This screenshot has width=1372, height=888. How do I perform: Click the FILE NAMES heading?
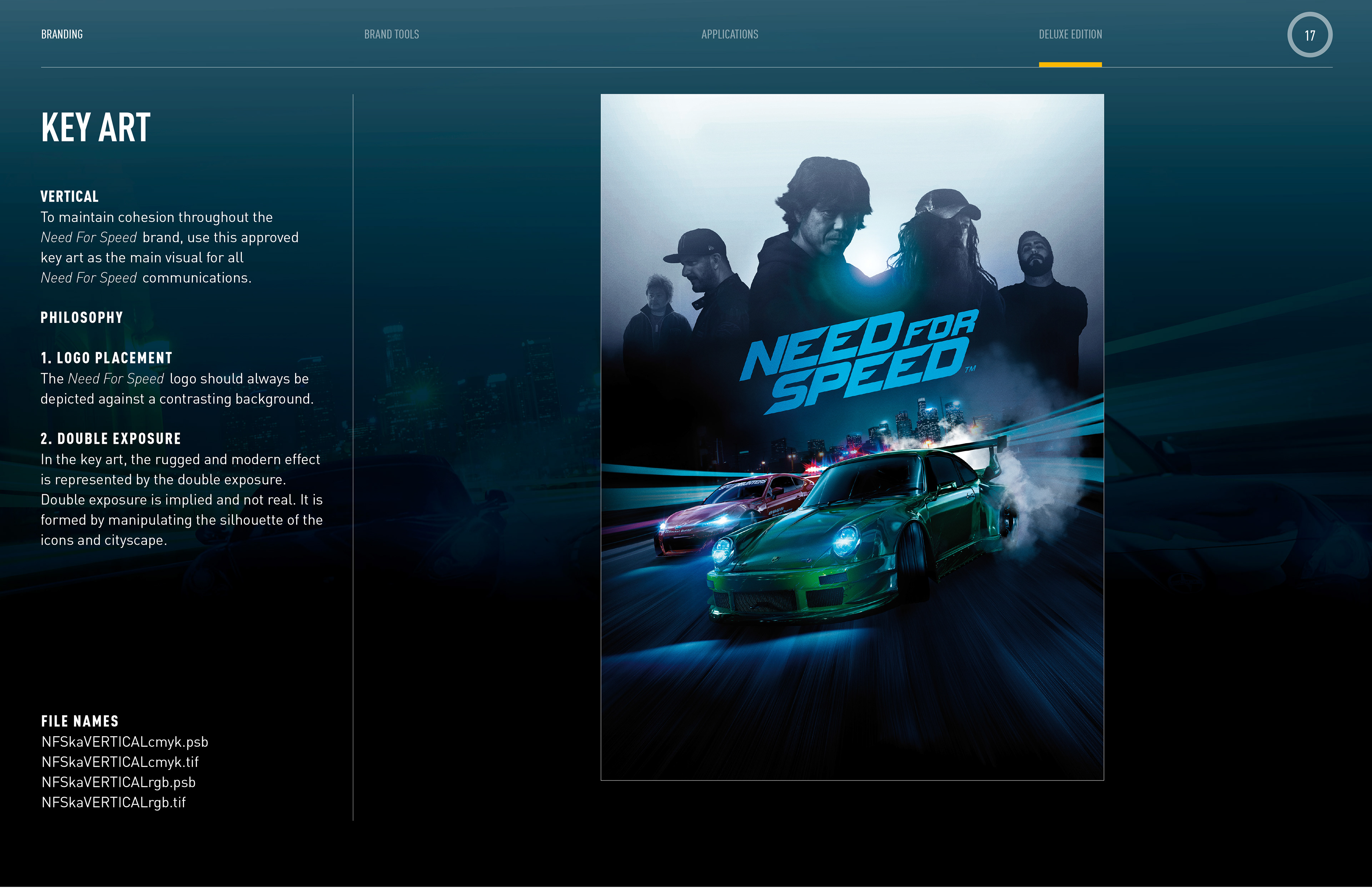pyautogui.click(x=80, y=721)
